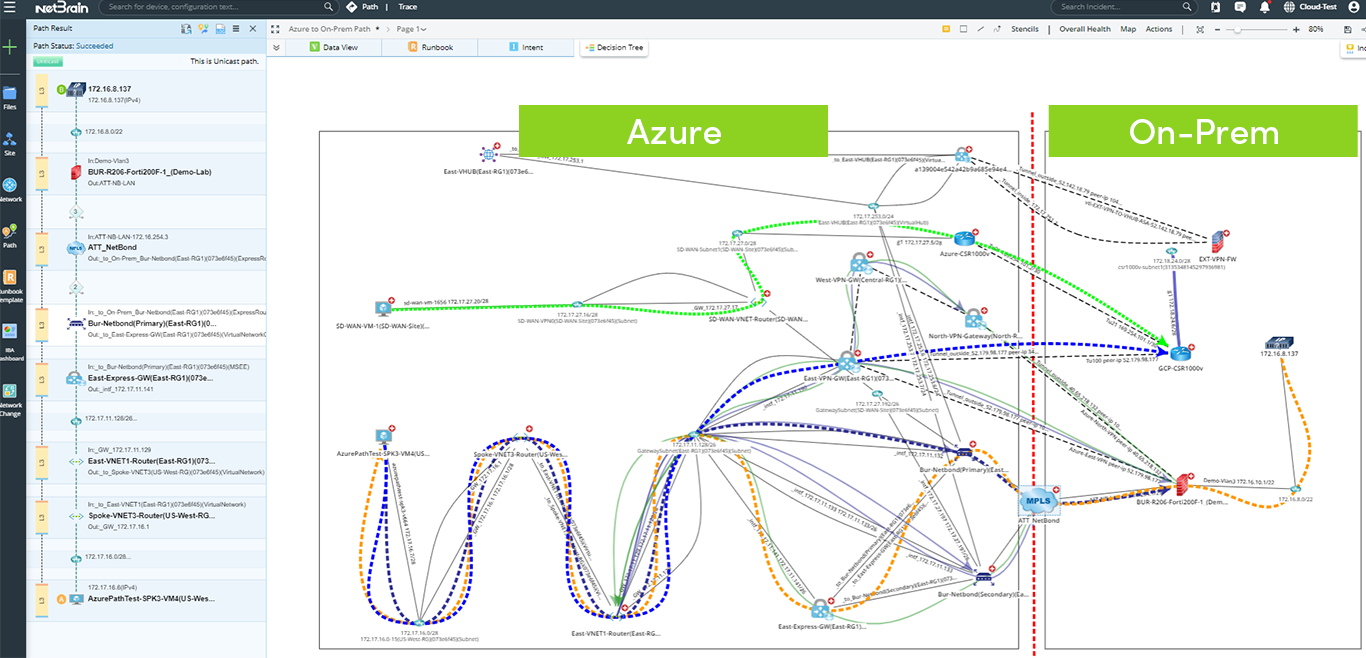
Task: Click the green plus add button
Action: pyautogui.click(x=10, y=47)
